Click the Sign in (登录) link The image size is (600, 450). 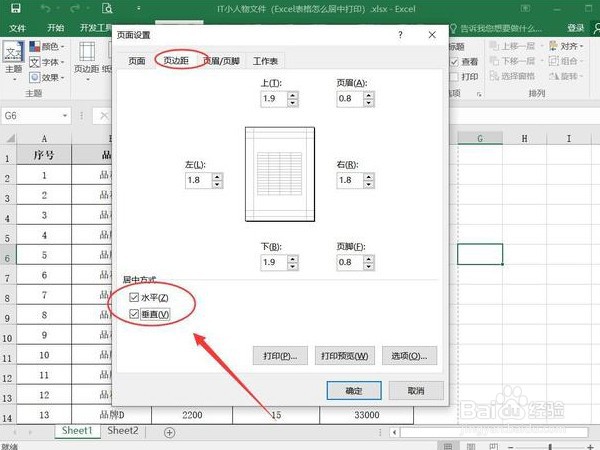[x=575, y=28]
